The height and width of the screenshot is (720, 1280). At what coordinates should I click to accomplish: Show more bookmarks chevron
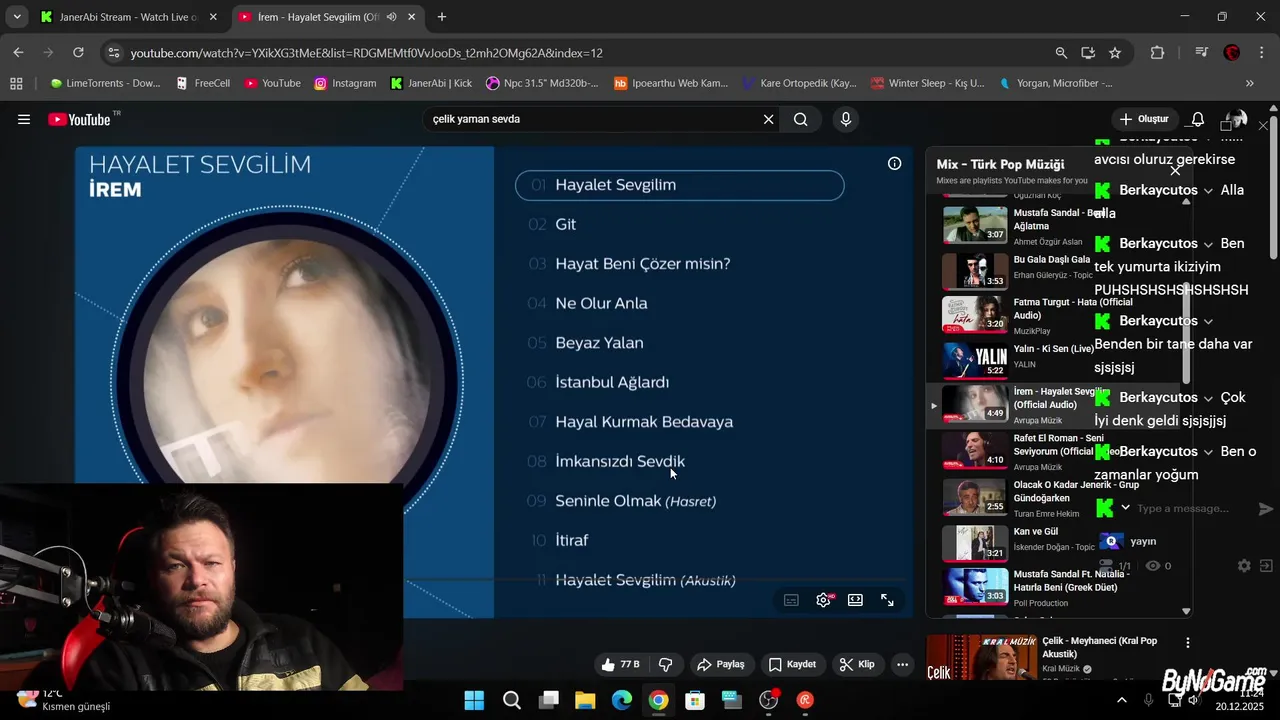coord(1249,83)
